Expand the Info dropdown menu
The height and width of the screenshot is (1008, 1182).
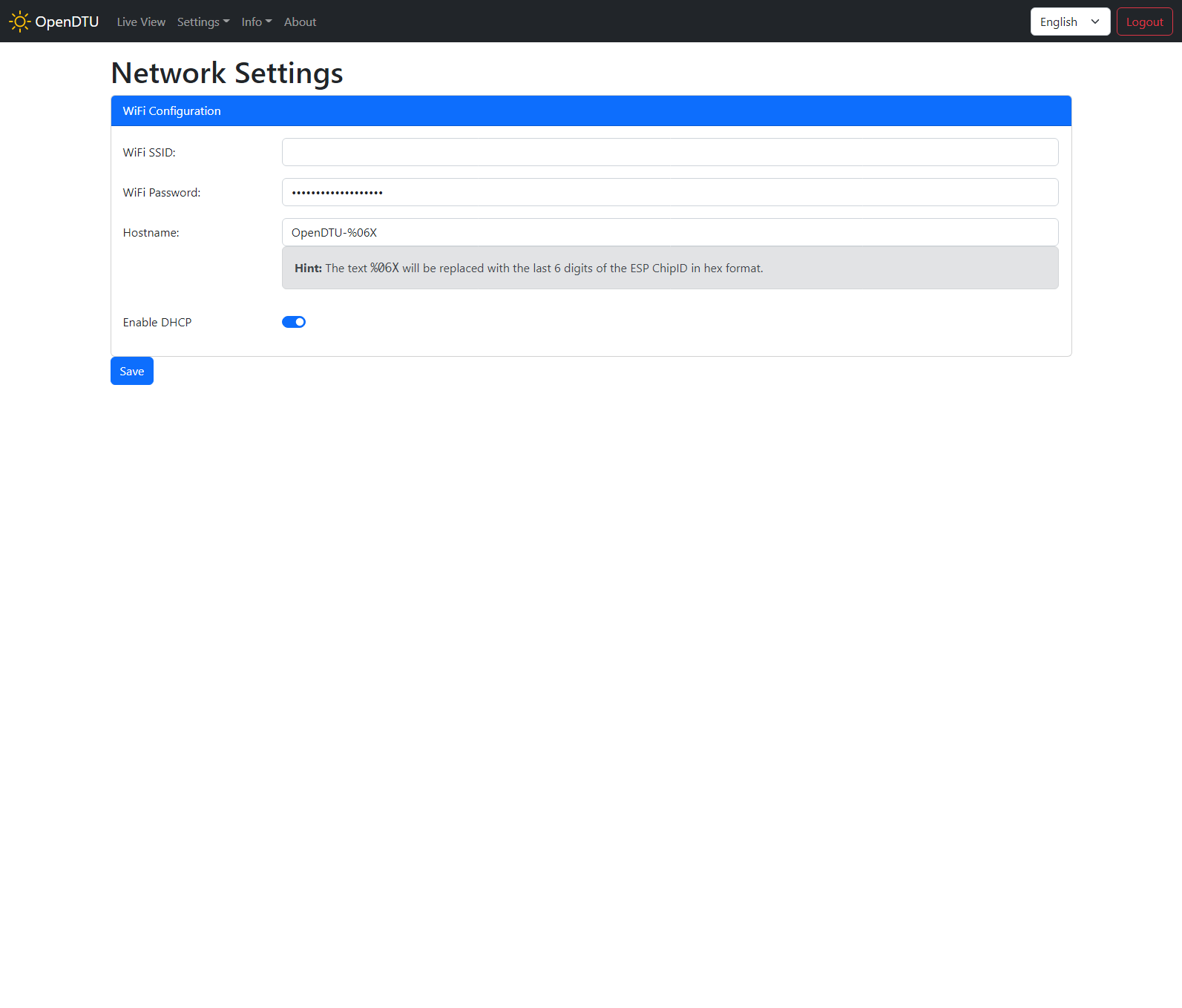point(256,22)
